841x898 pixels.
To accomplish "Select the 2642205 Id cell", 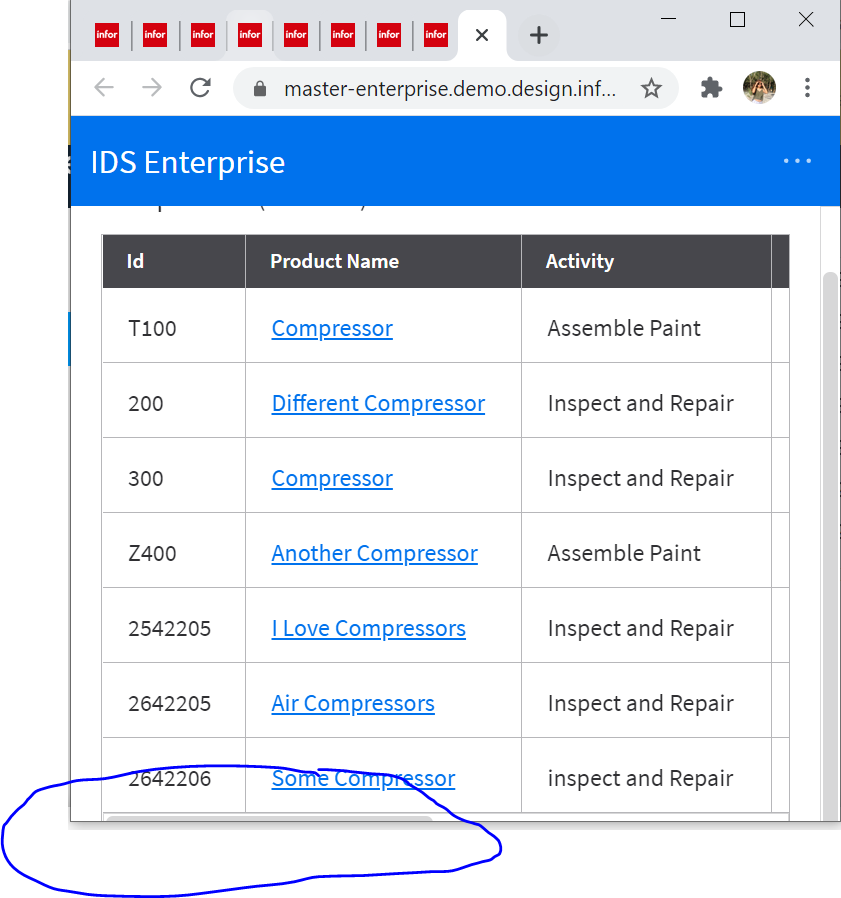I will [x=174, y=700].
